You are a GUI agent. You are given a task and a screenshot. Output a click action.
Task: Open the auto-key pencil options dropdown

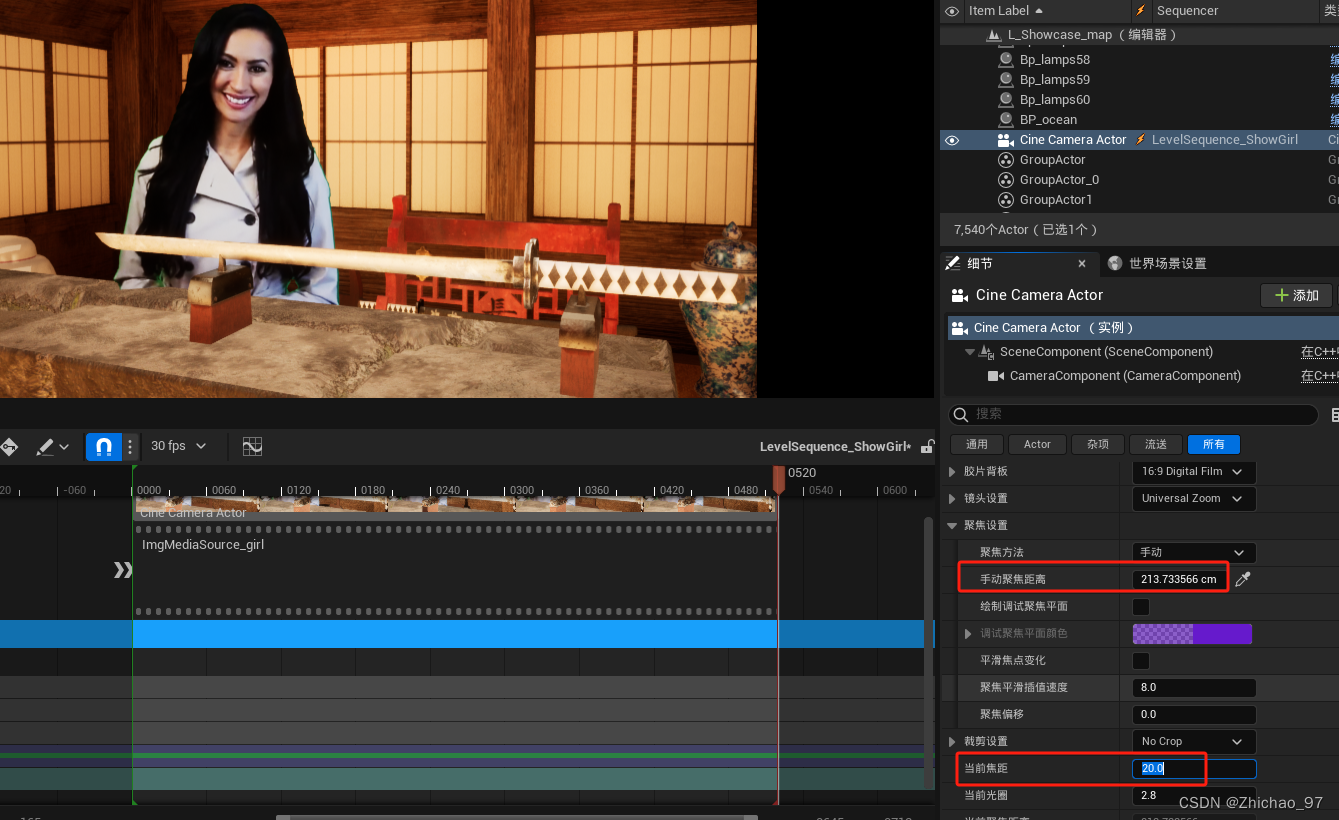tap(53, 447)
